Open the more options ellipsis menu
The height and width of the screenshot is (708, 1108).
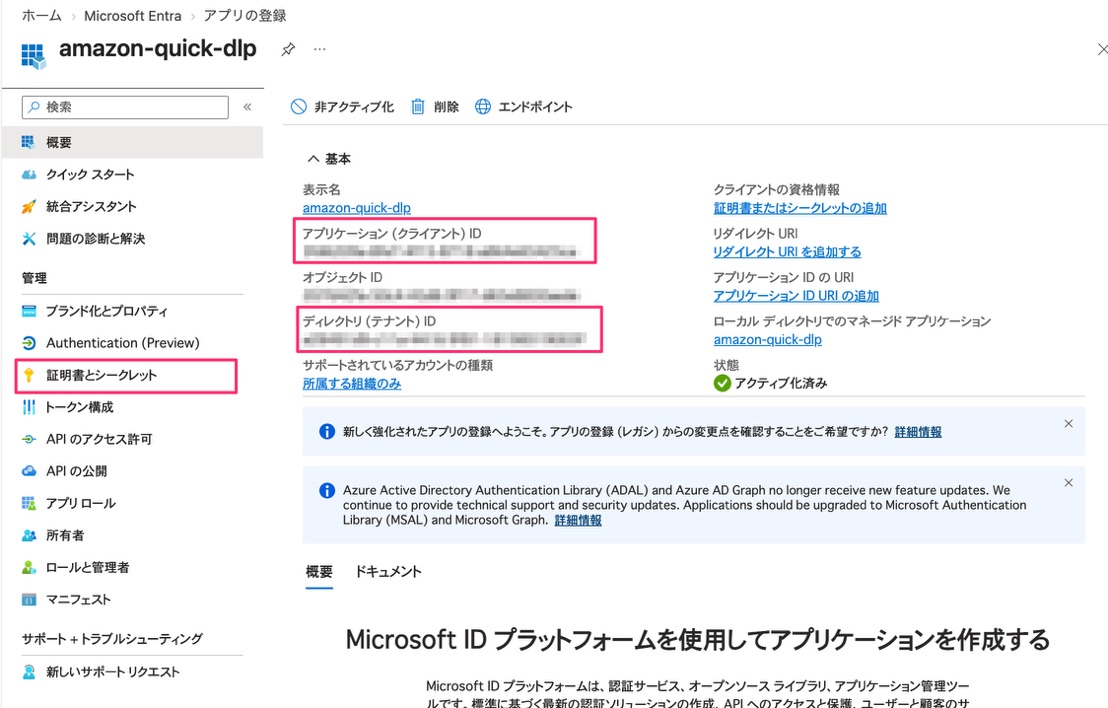pyautogui.click(x=320, y=49)
